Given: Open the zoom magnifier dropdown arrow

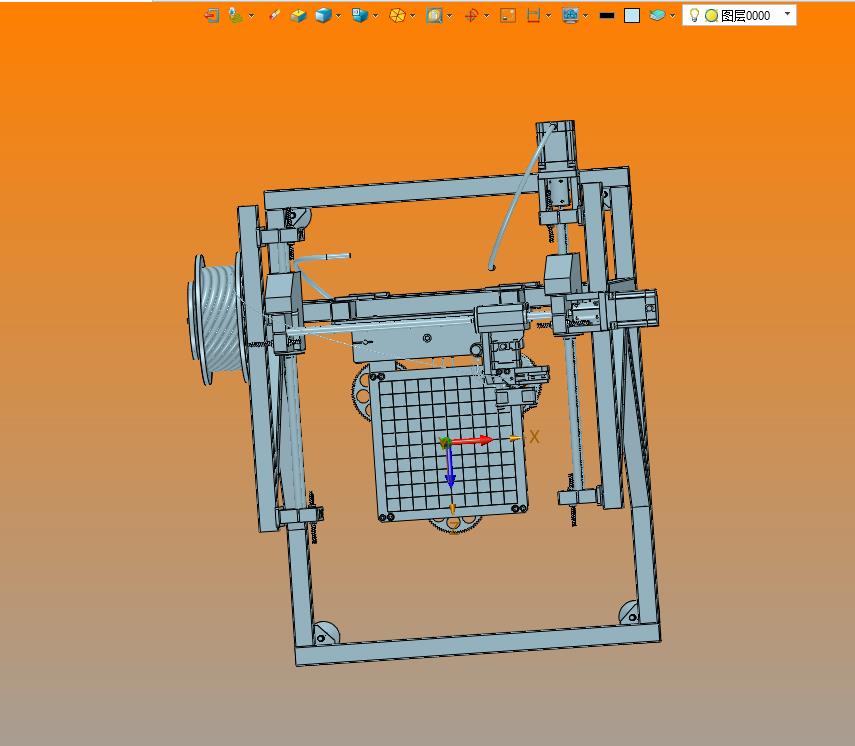Looking at the screenshot, I should tap(450, 16).
